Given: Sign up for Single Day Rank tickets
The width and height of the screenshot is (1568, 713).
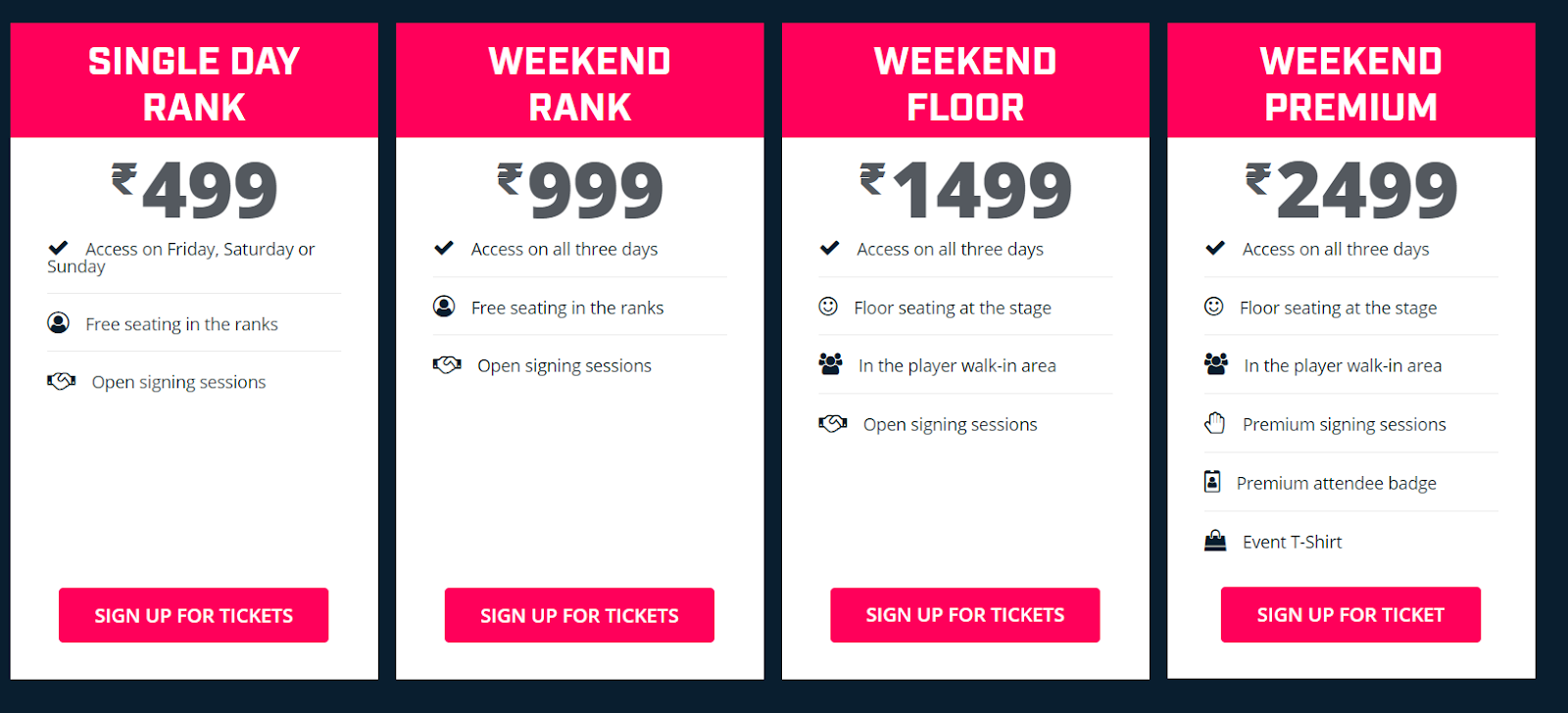Looking at the screenshot, I should pos(194,615).
